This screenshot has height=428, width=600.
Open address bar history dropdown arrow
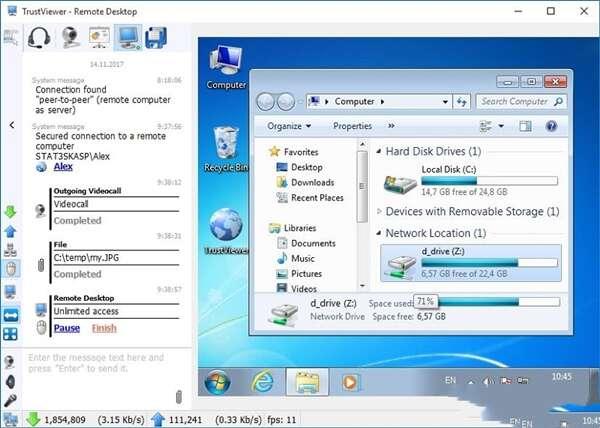pos(445,102)
